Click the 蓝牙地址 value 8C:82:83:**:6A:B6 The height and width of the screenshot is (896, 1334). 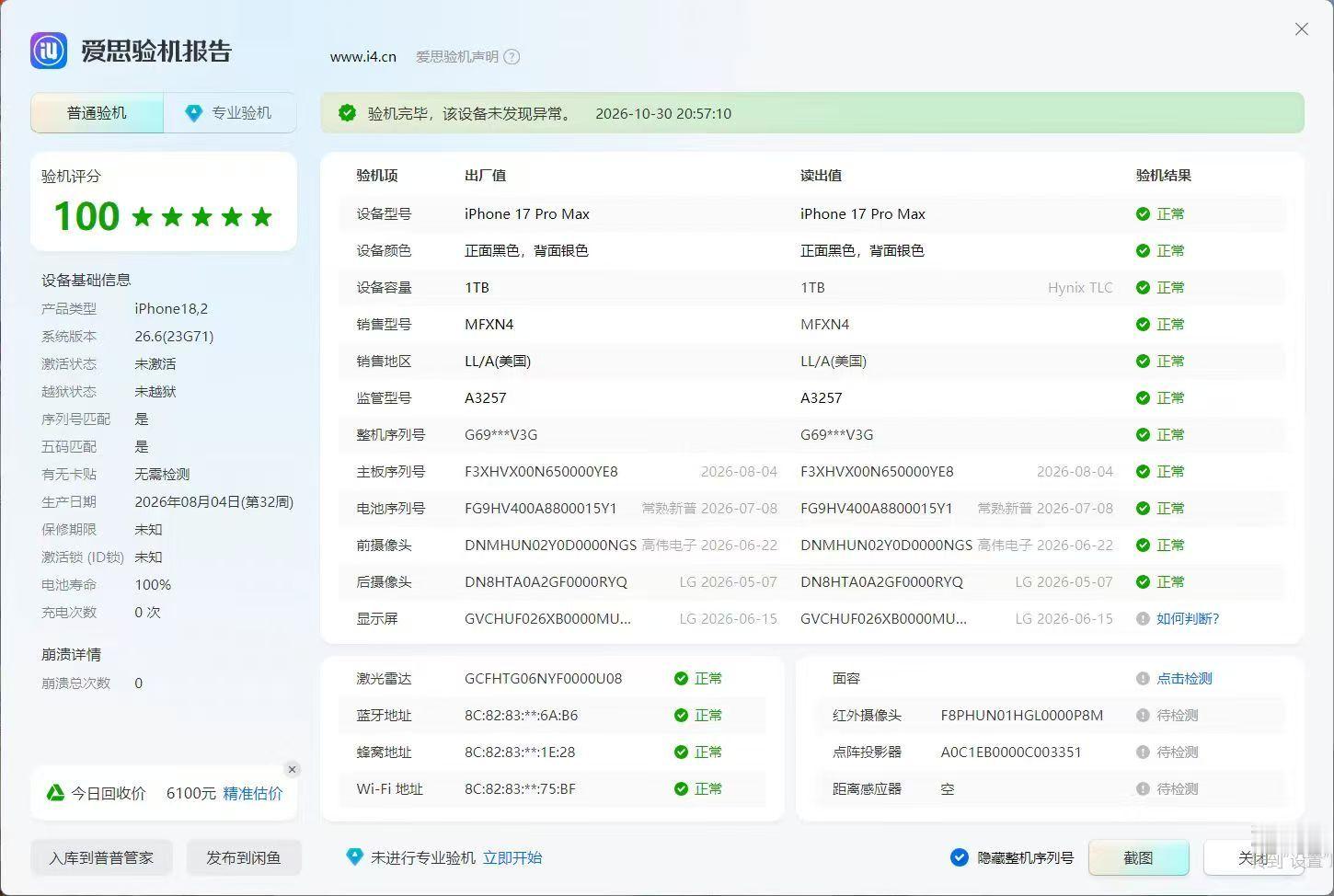(x=522, y=716)
